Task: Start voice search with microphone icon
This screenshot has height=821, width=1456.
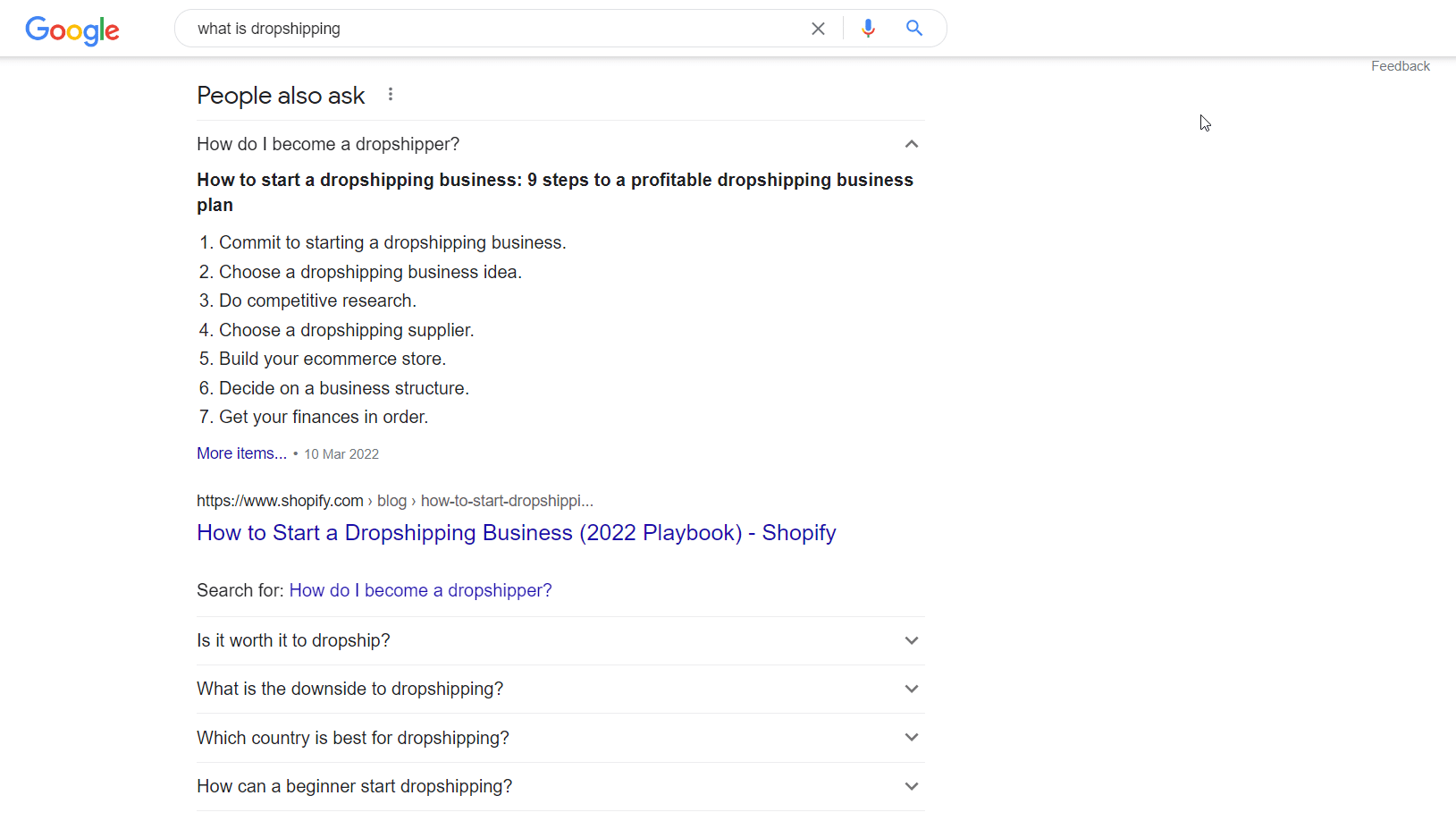Action: [x=868, y=29]
